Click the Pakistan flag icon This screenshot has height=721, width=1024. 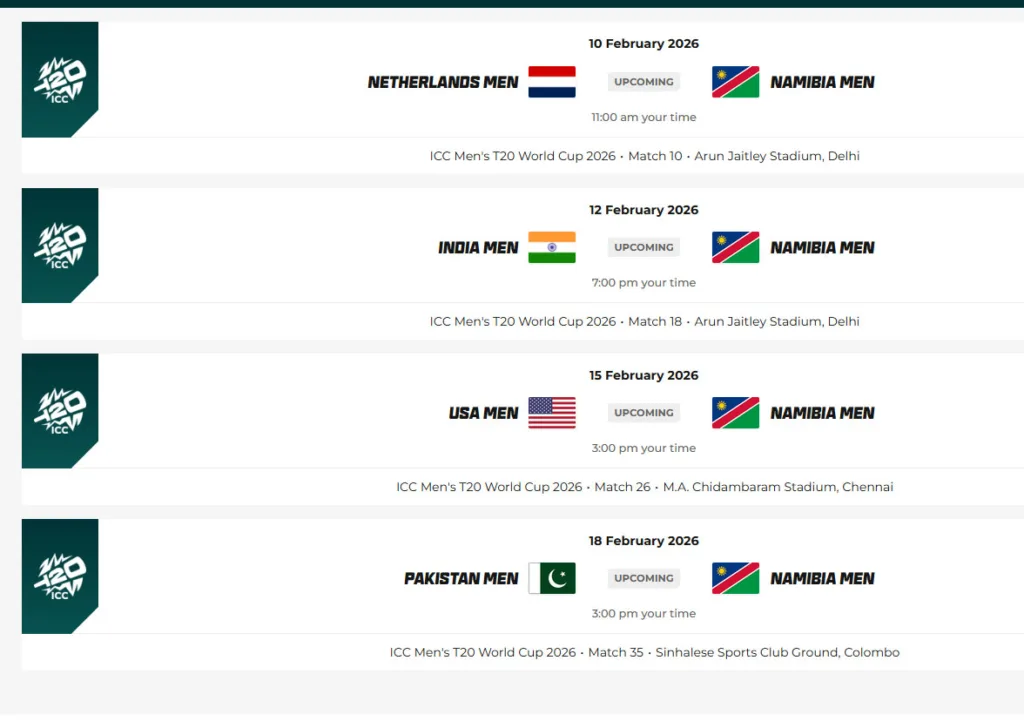[x=552, y=578]
